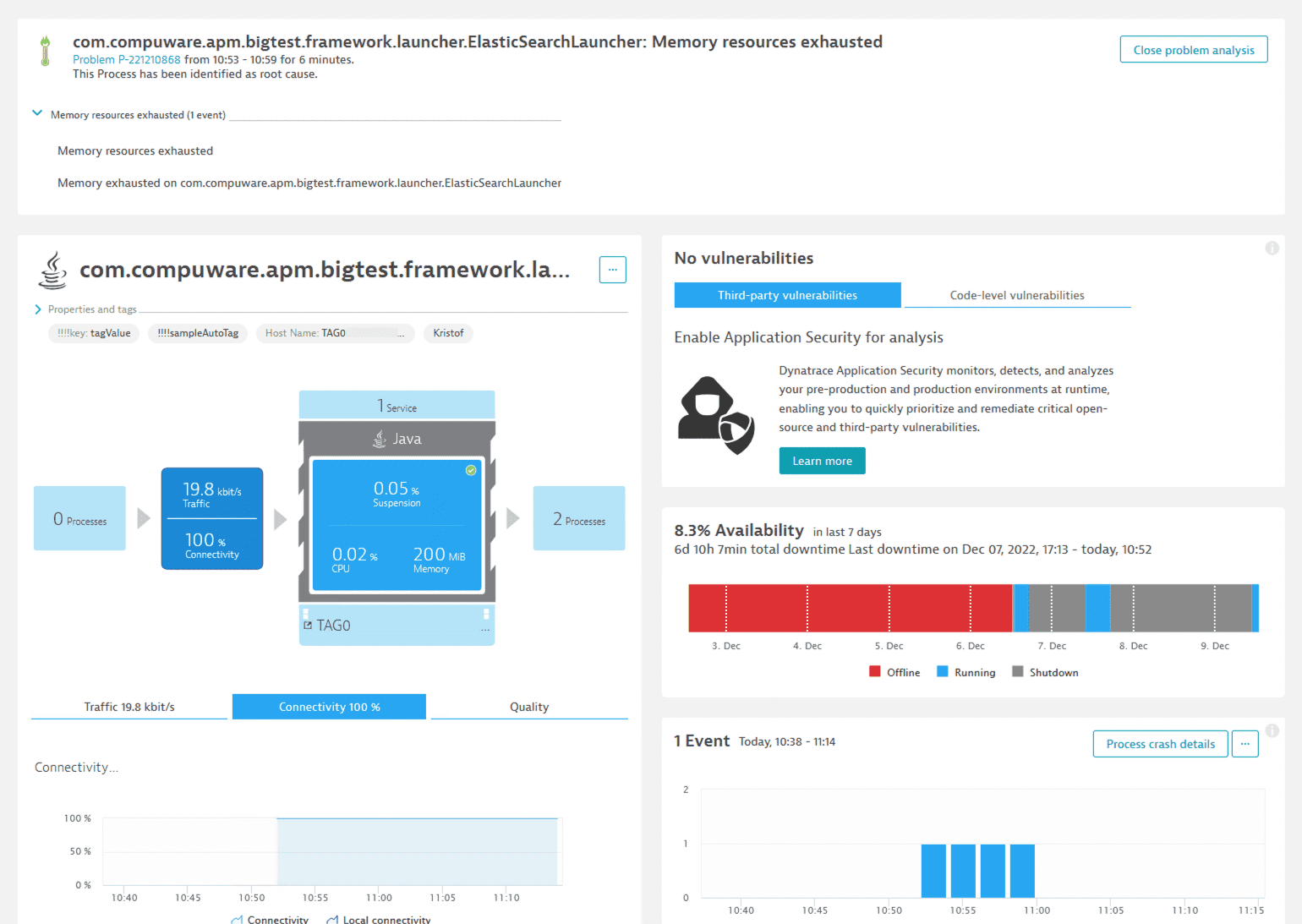Screen dimensions: 1302x924
Task: Toggle the Local connectivity legend entry
Action: [x=378, y=920]
